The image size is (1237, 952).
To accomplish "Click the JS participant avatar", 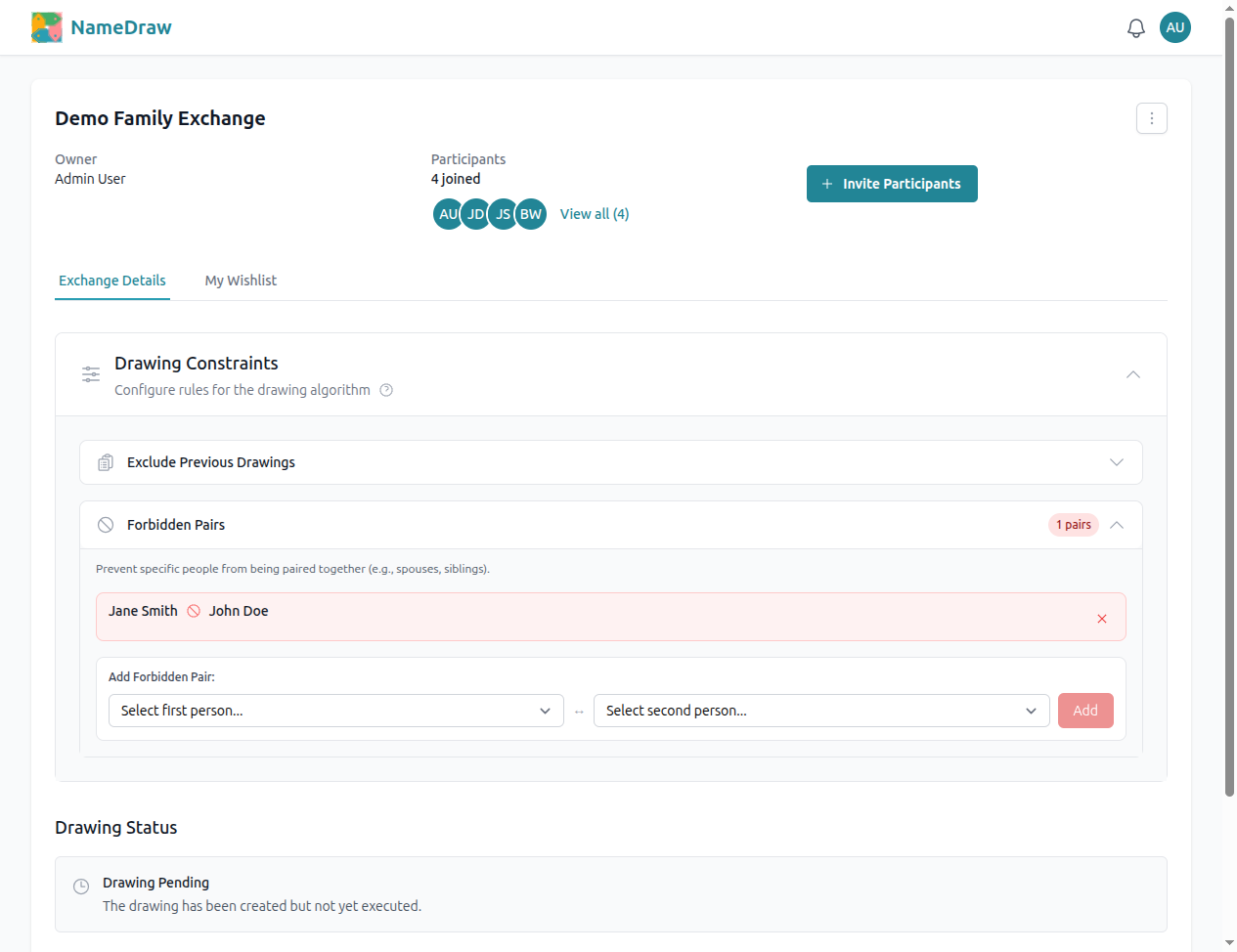I will (503, 214).
